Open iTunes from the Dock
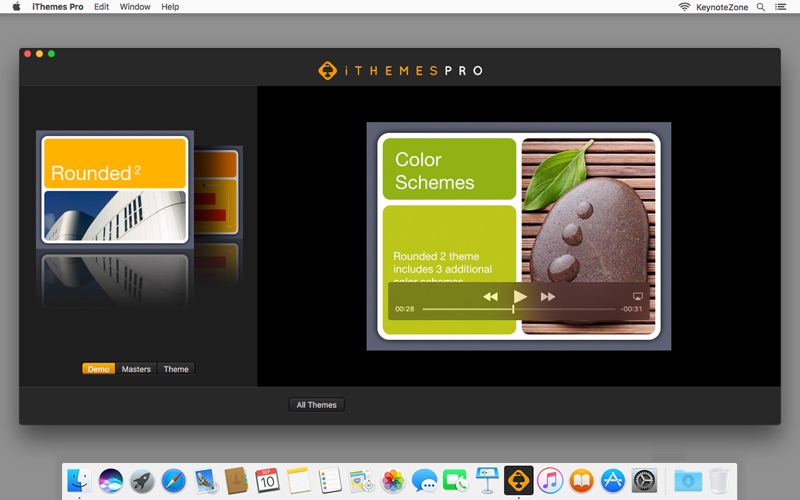The width and height of the screenshot is (800, 500). click(x=550, y=480)
